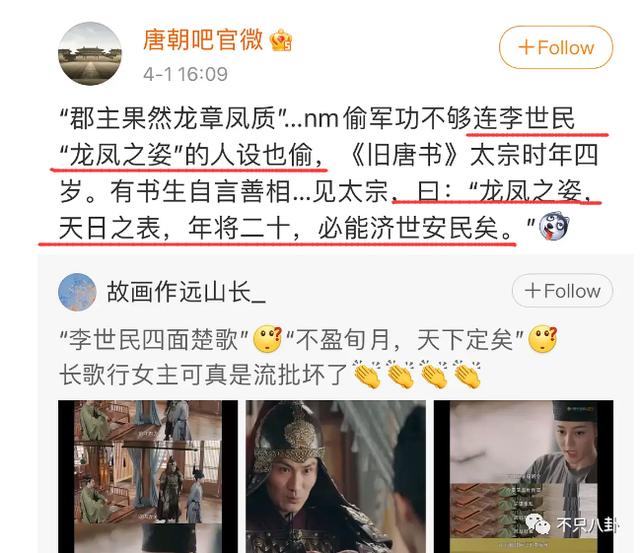Tap the second thinking-face emoji
The height and width of the screenshot is (553, 640).
point(542,339)
